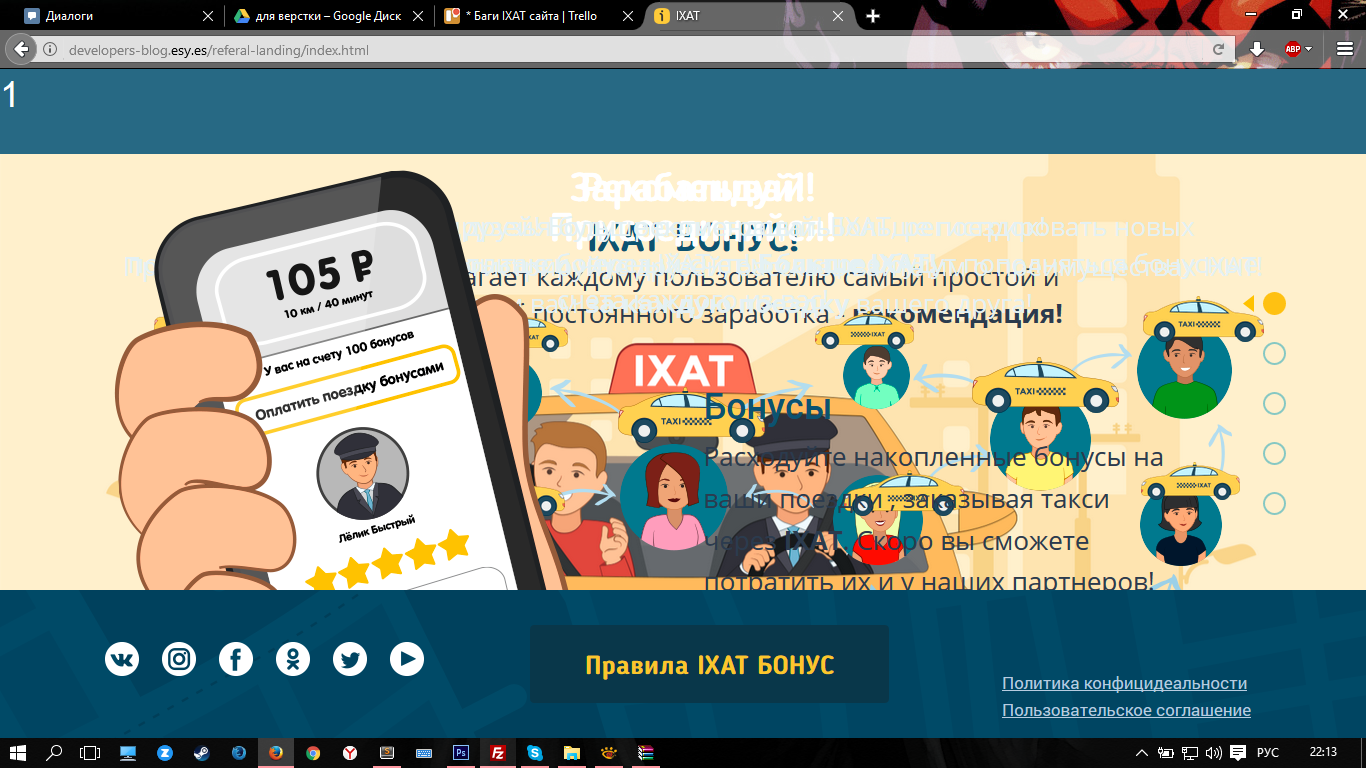Select the second slide dot
This screenshot has height=768, width=1366.
[x=1274, y=353]
